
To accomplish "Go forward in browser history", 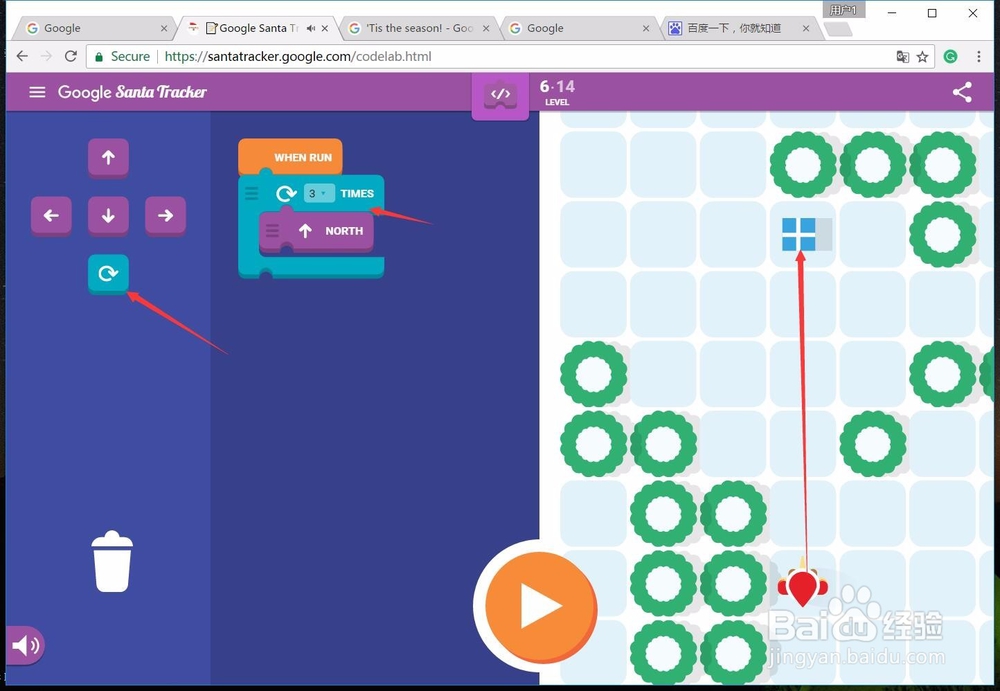I will [x=46, y=56].
